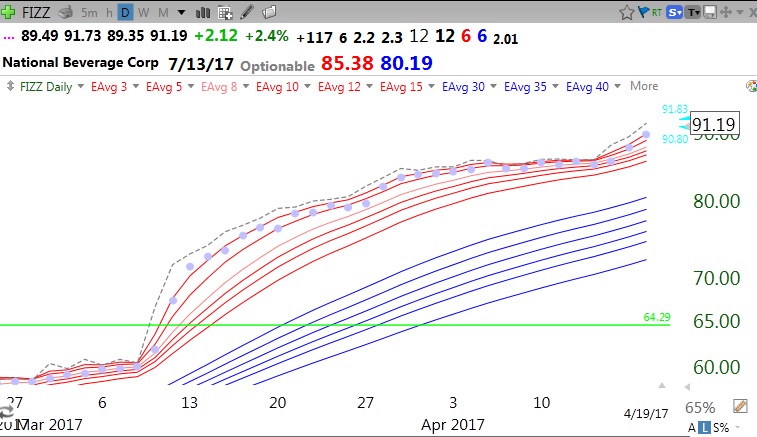This screenshot has width=757, height=437.
Task: Click the EAvg 30 indicator label
Action: coord(463,87)
